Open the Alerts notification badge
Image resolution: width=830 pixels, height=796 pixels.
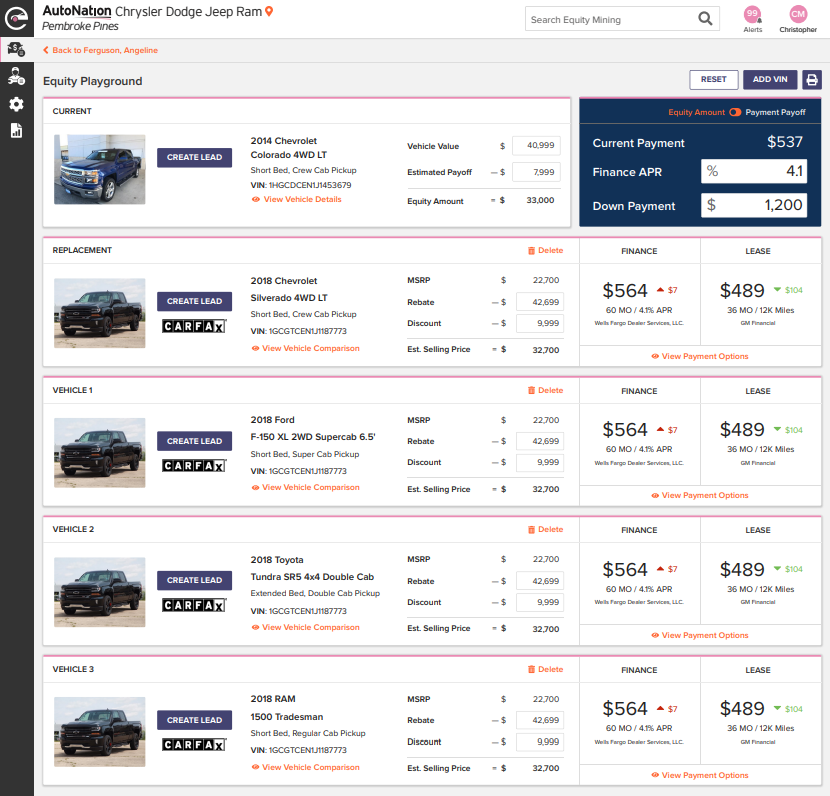[x=752, y=15]
